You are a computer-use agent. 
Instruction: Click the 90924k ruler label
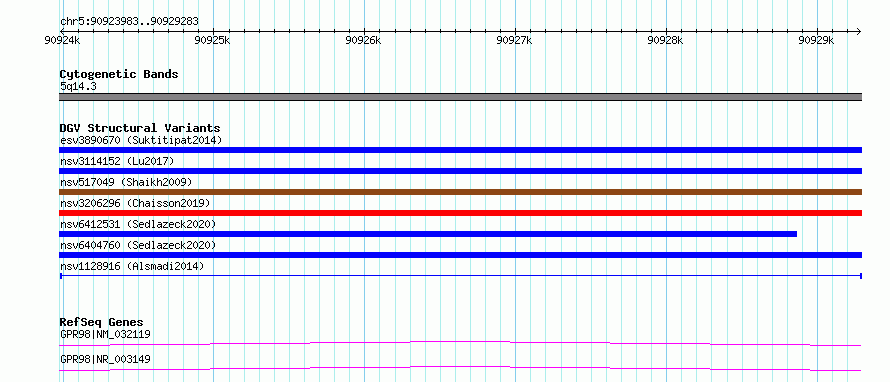(x=61, y=40)
